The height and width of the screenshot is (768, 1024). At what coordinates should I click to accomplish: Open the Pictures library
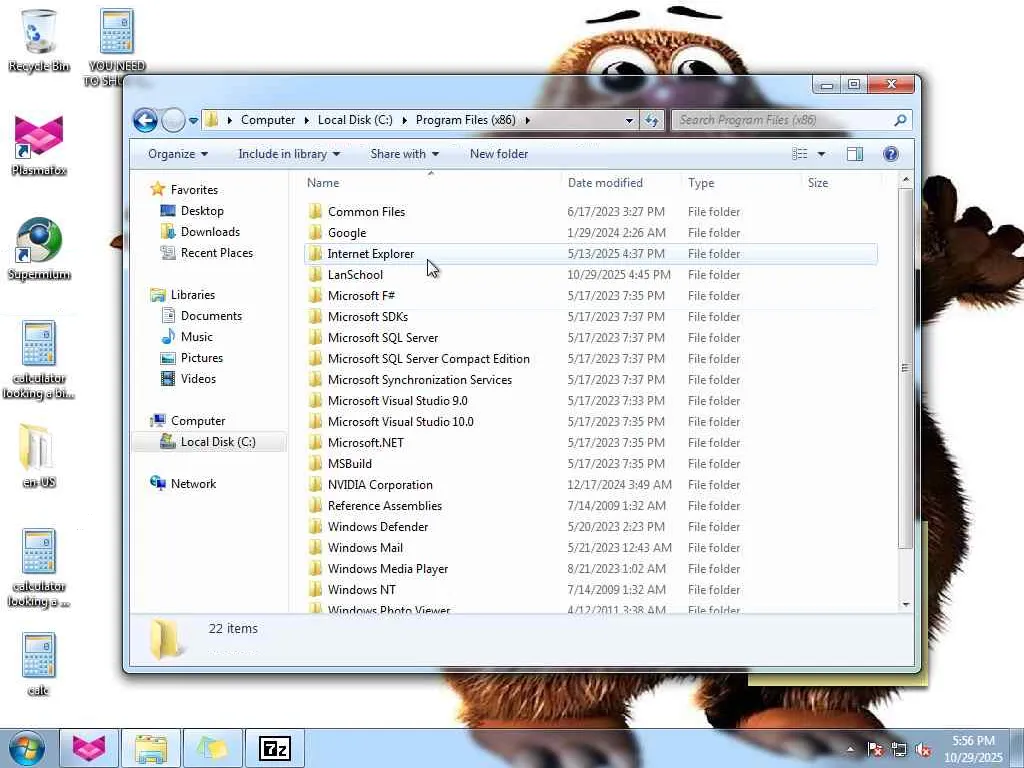click(202, 358)
